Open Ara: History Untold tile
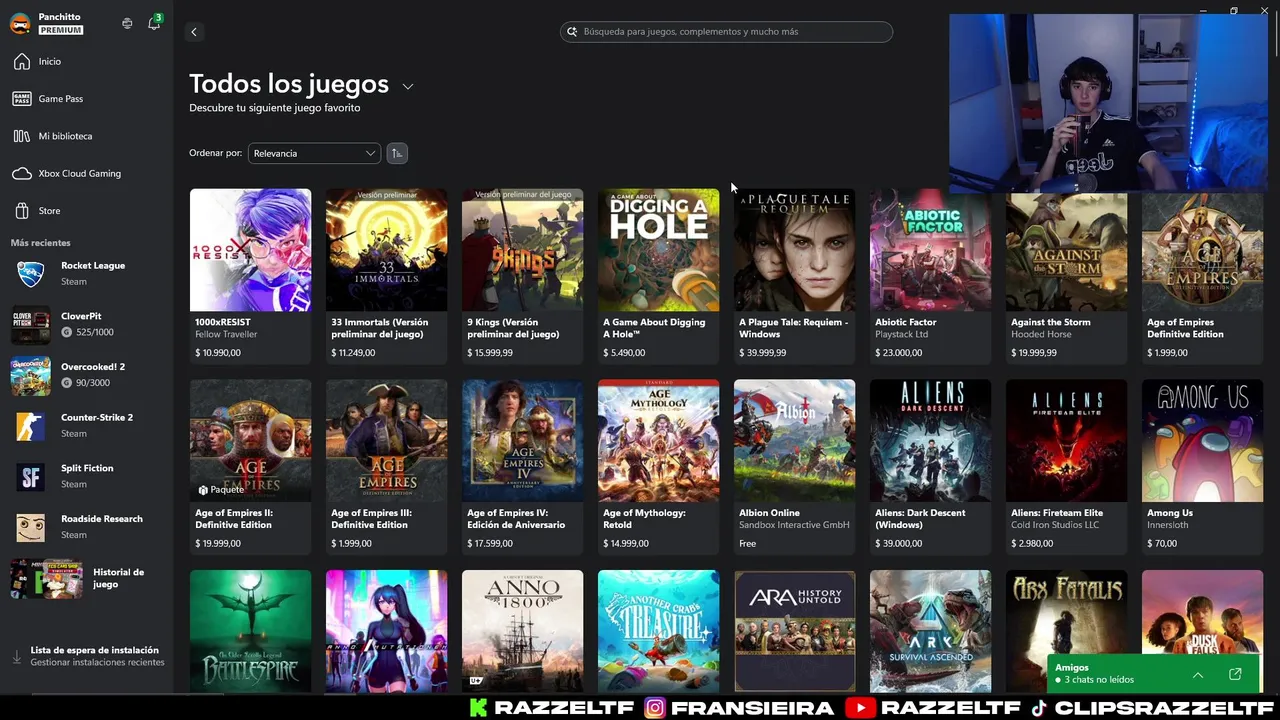The image size is (1280, 720). click(794, 631)
